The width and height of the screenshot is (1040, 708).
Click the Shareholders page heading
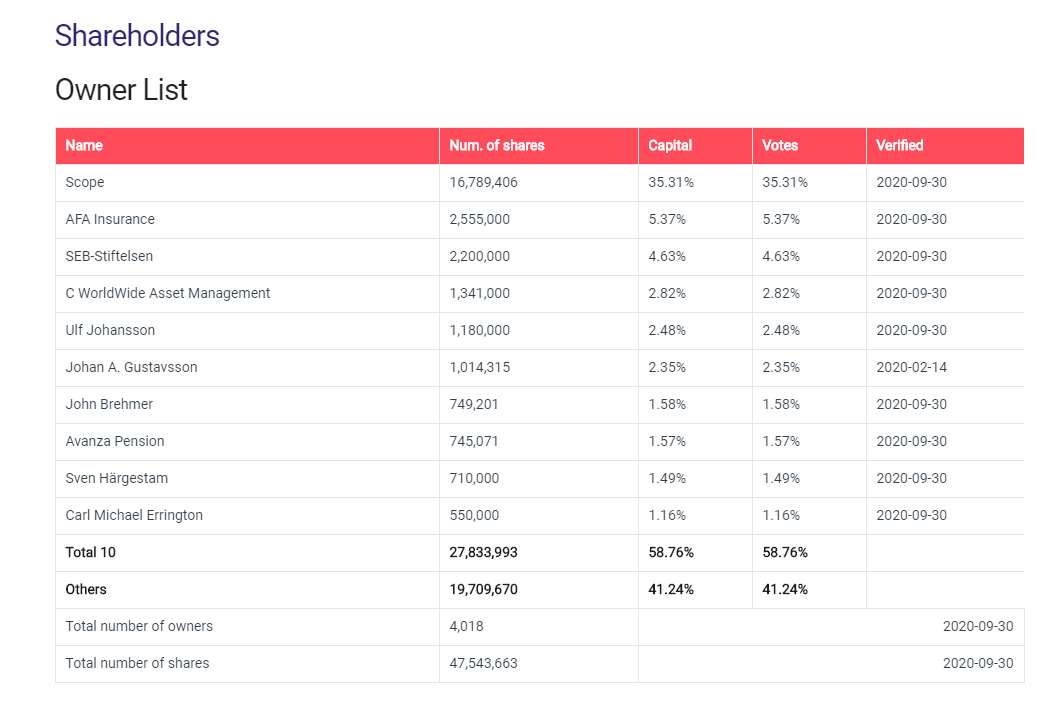[x=137, y=36]
